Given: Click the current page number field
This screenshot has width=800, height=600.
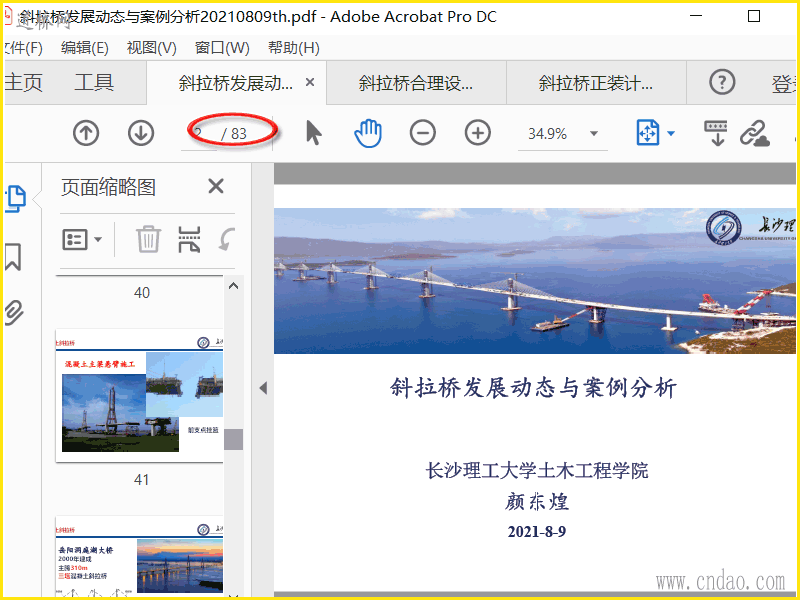Looking at the screenshot, I should point(200,134).
